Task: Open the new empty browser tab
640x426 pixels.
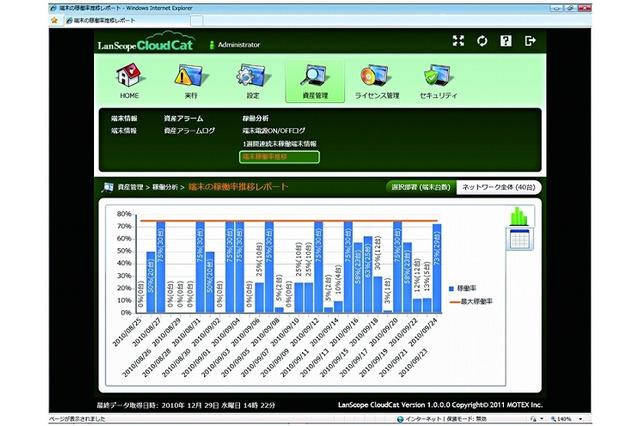Action: (196, 20)
